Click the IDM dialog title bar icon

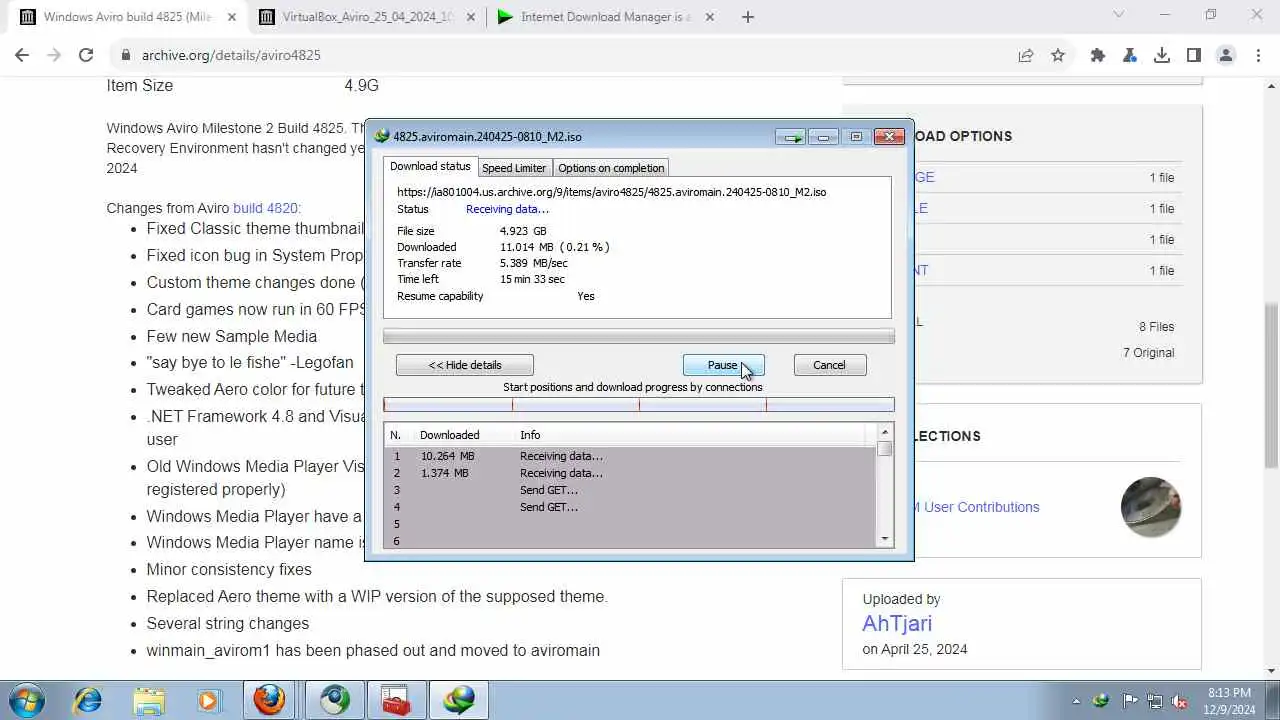click(x=381, y=136)
